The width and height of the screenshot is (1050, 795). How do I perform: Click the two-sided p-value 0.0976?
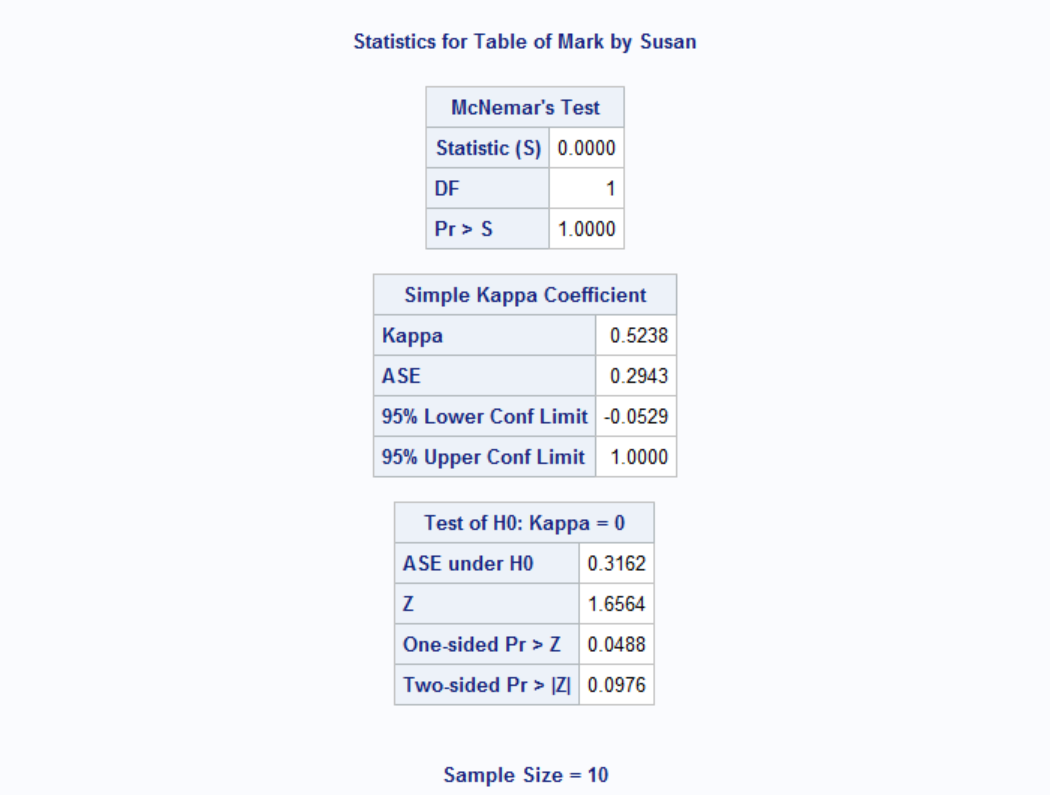pos(617,685)
